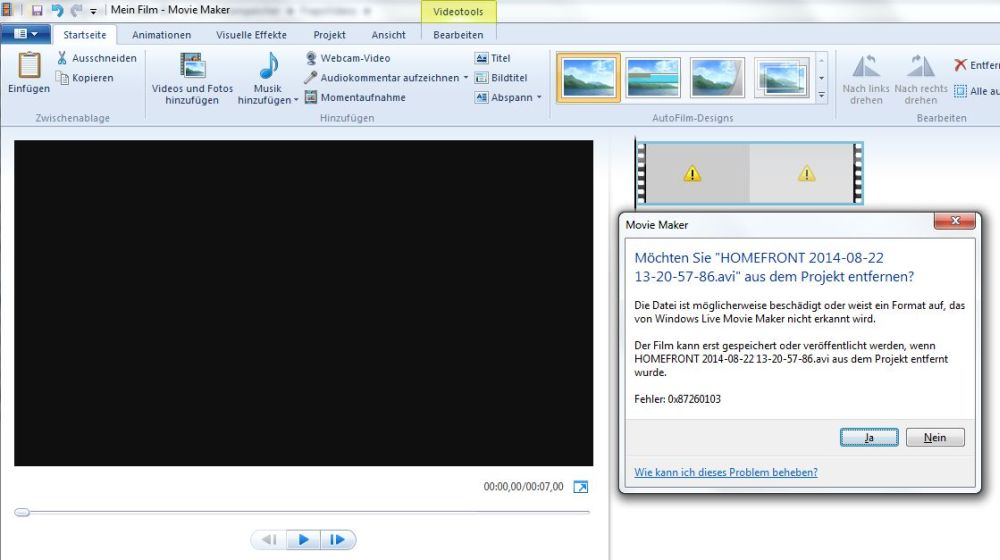Expand AutoFilm-Designs gallery more arrow
This screenshot has width=1000, height=560.
click(821, 94)
